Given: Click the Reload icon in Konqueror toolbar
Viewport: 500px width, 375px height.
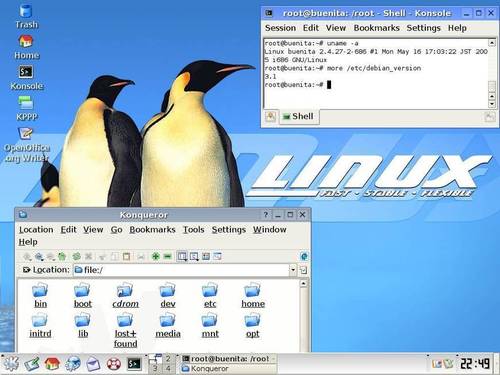Looking at the screenshot, I should pos(77,256).
